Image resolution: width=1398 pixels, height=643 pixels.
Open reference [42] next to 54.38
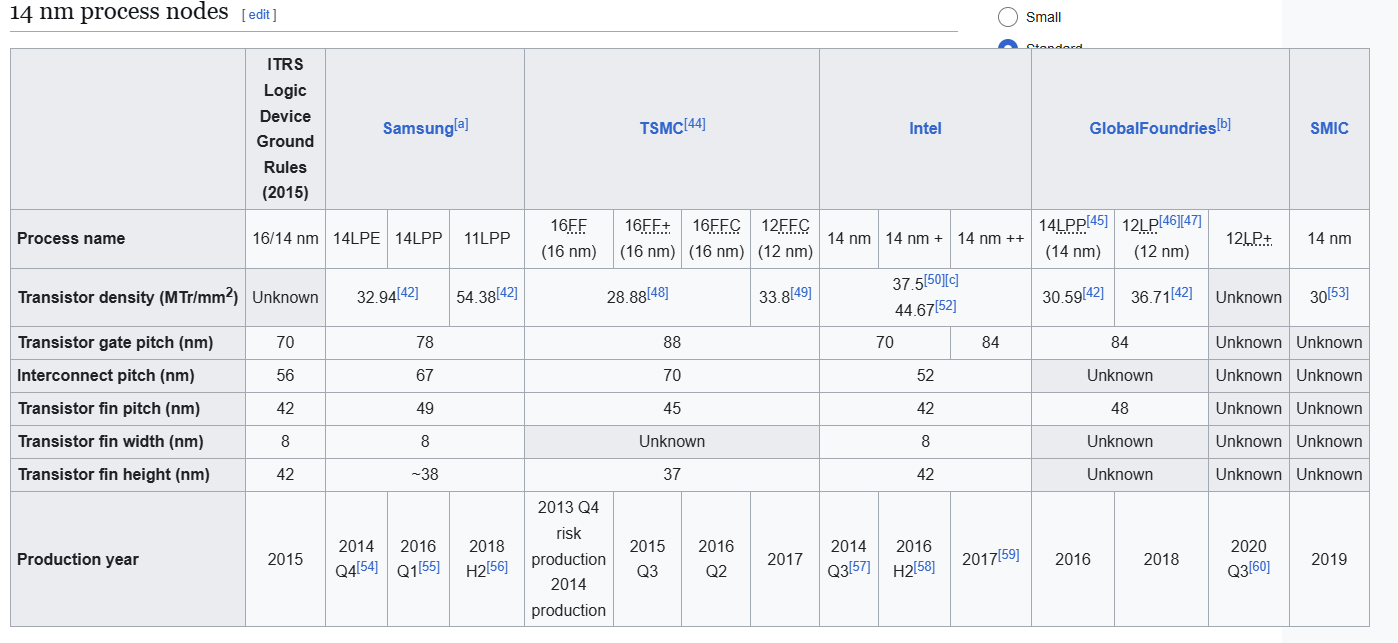507,292
